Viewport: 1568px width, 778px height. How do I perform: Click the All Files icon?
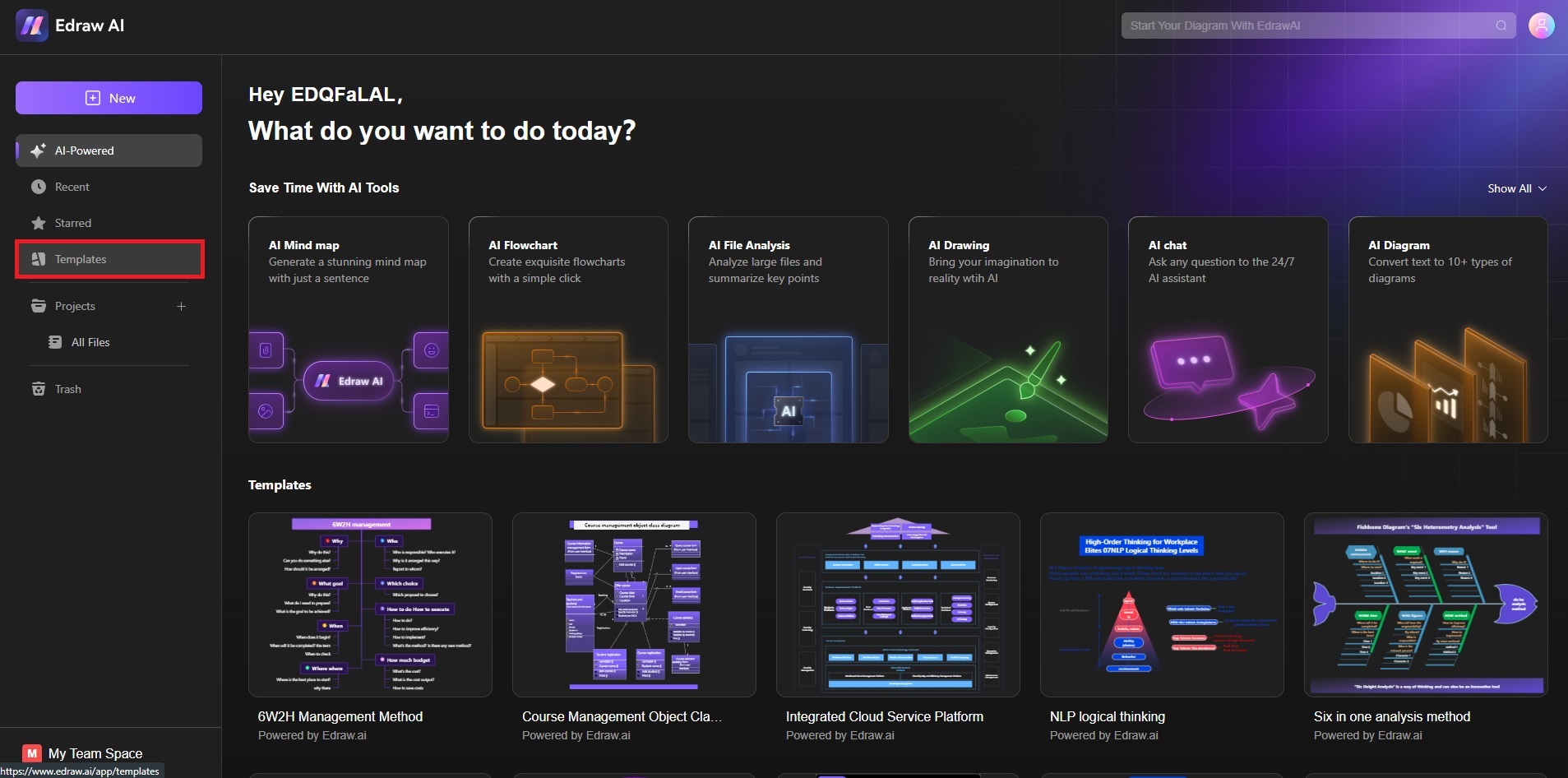tap(55, 342)
